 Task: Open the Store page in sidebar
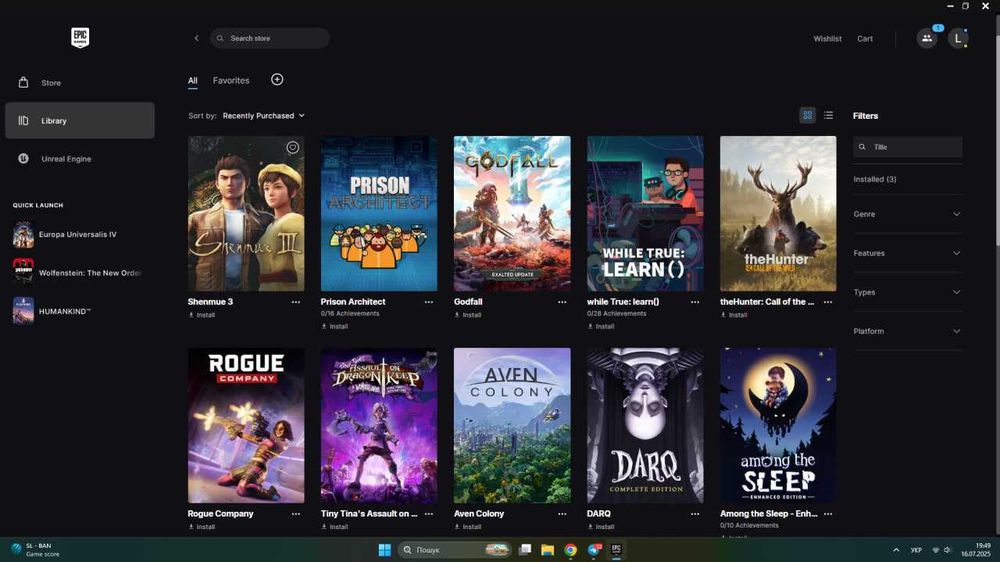coord(80,83)
